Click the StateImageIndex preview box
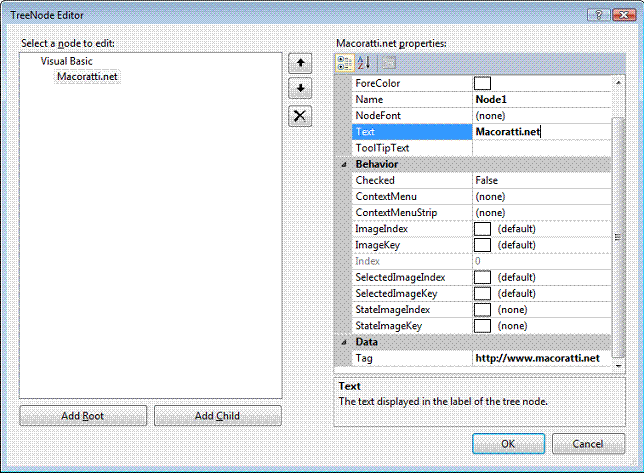Viewport: 644px width, 473px height. (x=482, y=310)
